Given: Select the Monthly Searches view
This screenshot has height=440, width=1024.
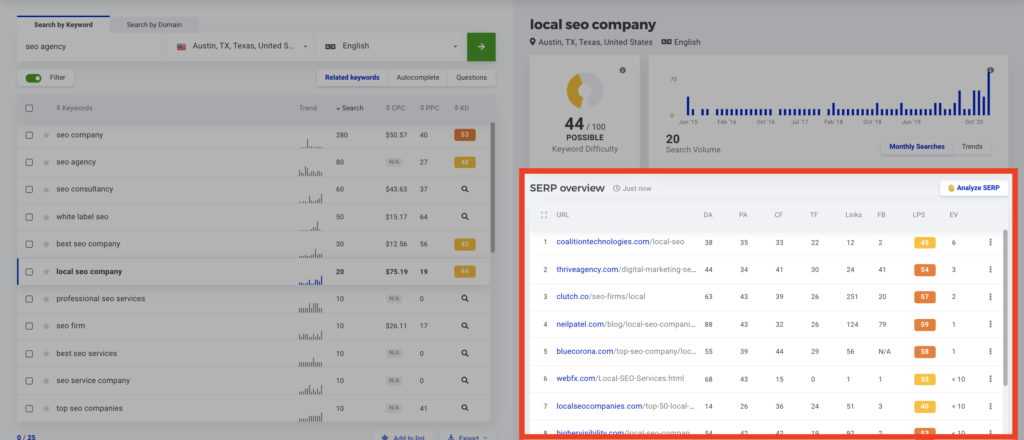Looking at the screenshot, I should pyautogui.click(x=917, y=147).
